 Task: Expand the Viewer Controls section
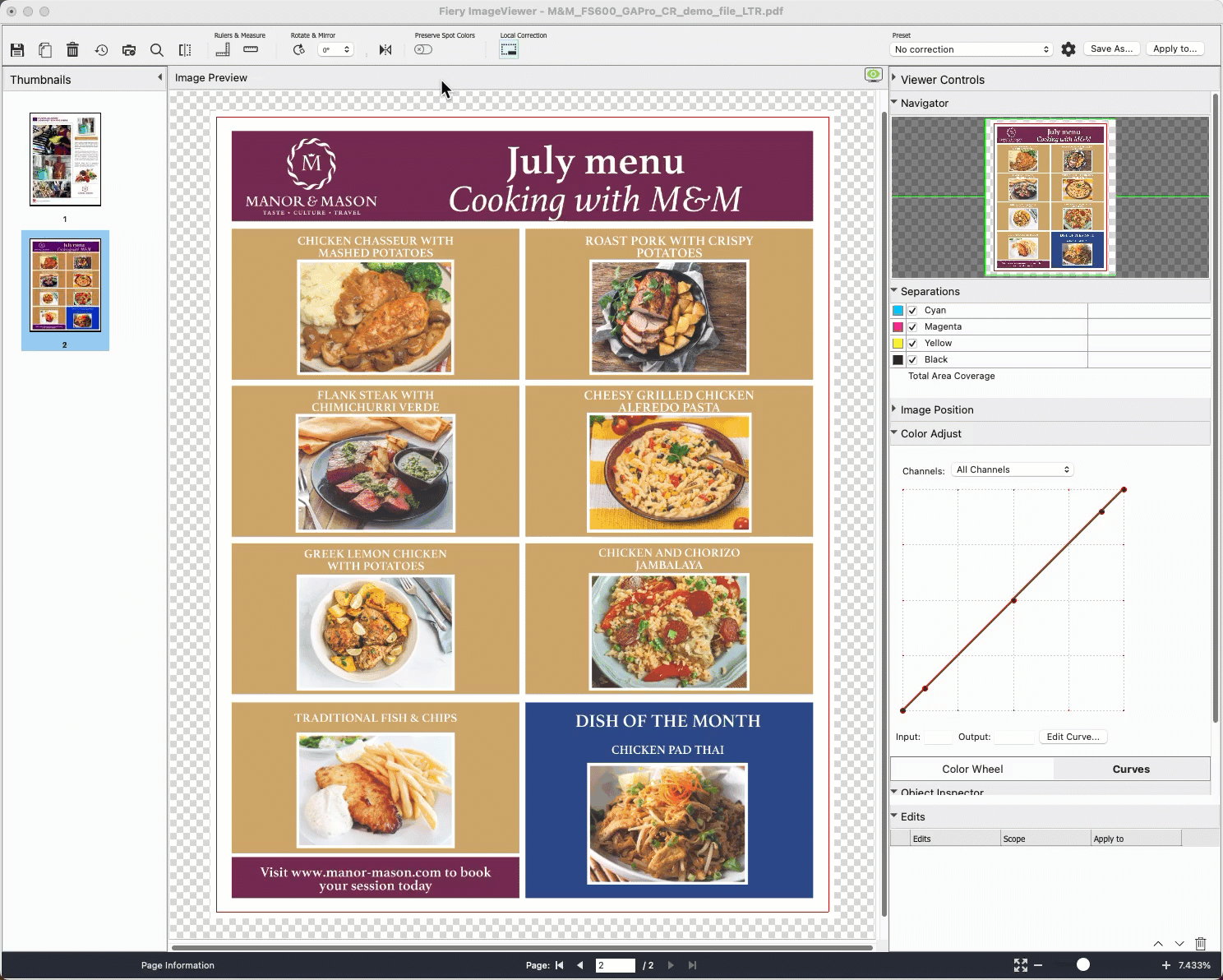tap(893, 77)
